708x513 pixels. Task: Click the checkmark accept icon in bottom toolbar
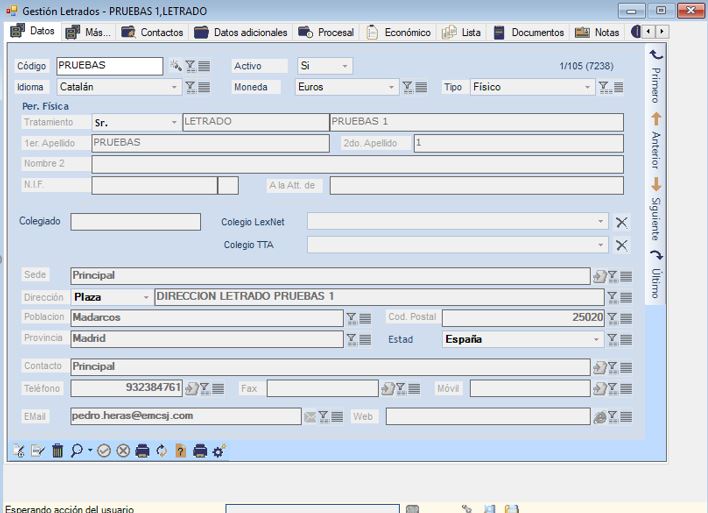click(104, 451)
